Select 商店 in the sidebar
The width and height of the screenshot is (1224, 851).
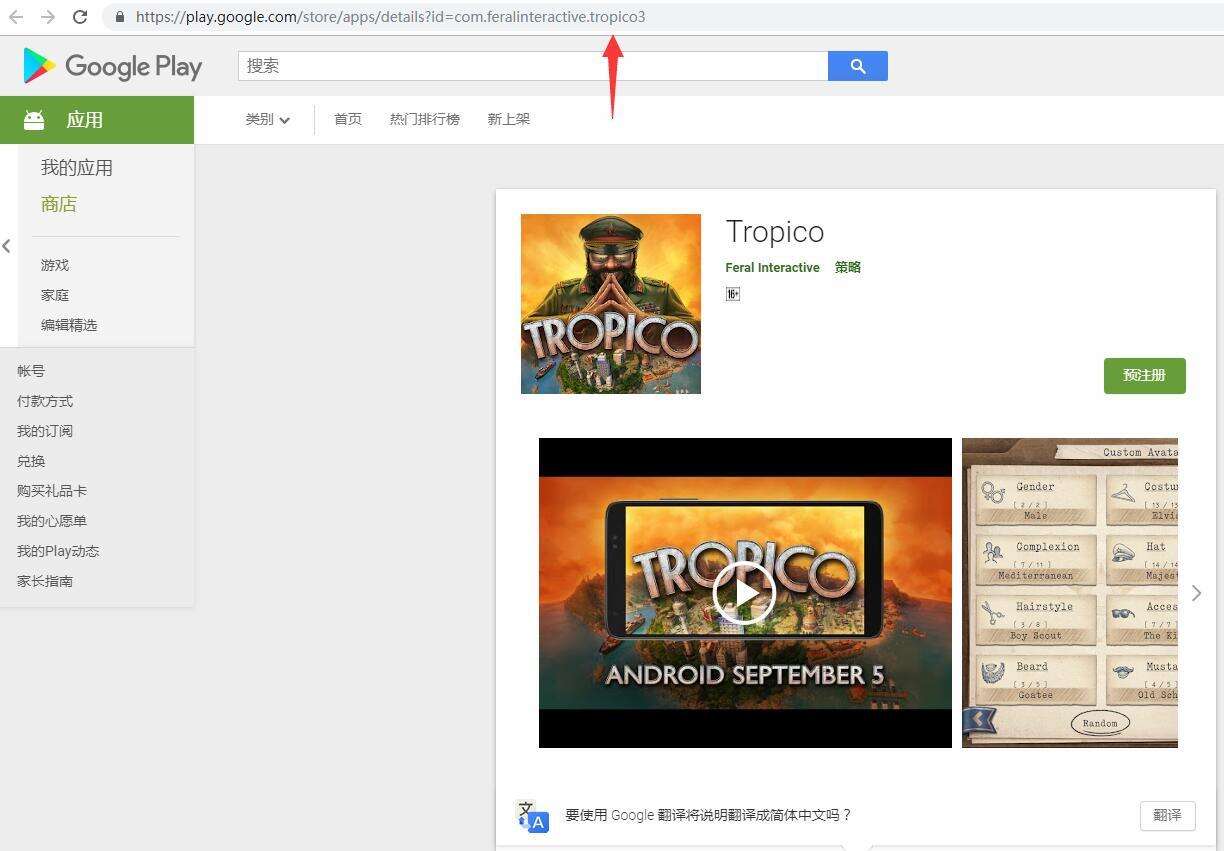click(59, 204)
